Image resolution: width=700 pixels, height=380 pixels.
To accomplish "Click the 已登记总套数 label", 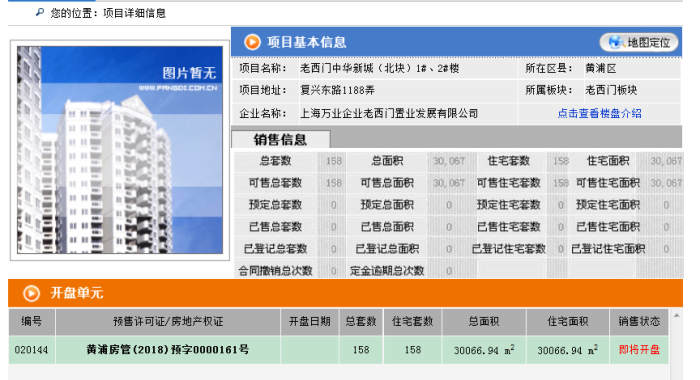I will click(x=275, y=248).
